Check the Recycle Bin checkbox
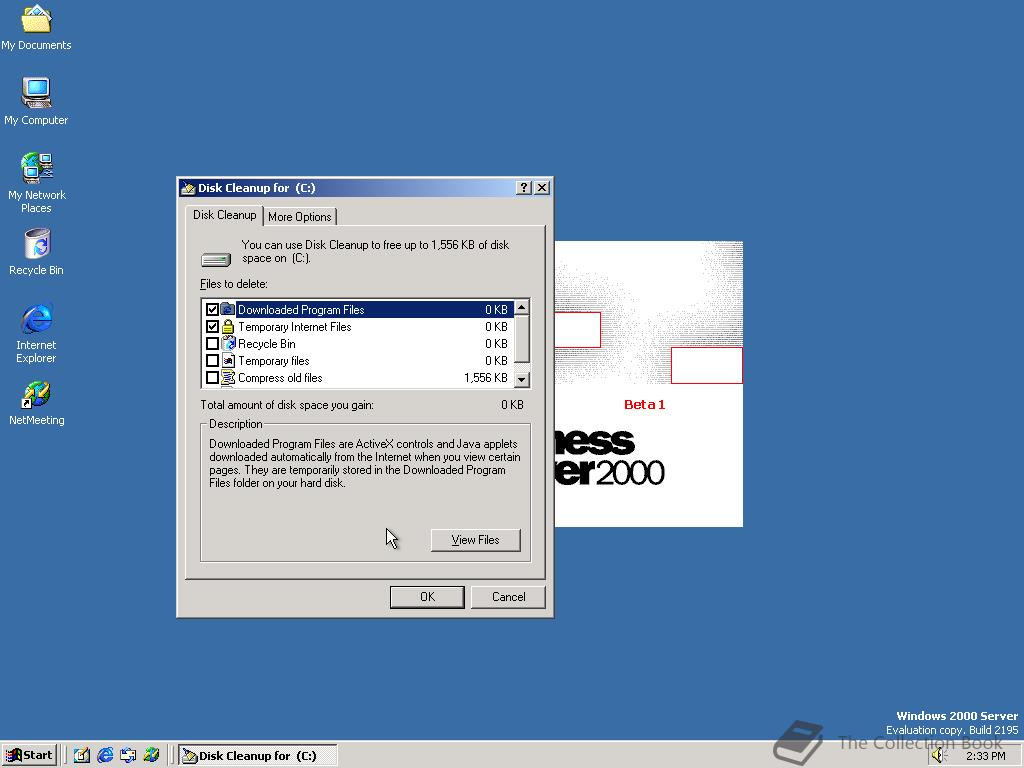The image size is (1024, 768). [212, 343]
